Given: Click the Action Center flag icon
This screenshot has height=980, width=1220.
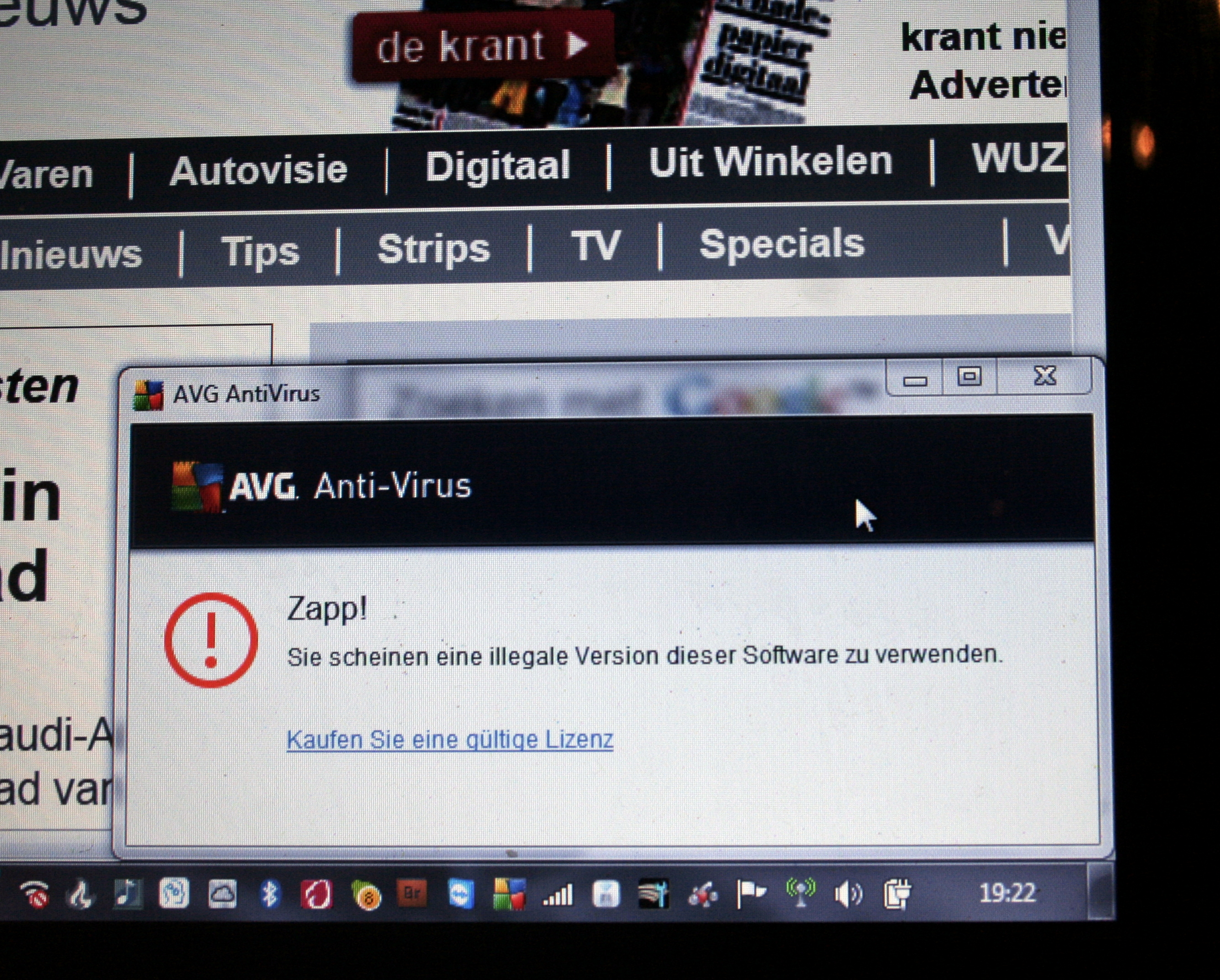Looking at the screenshot, I should coord(751,894).
